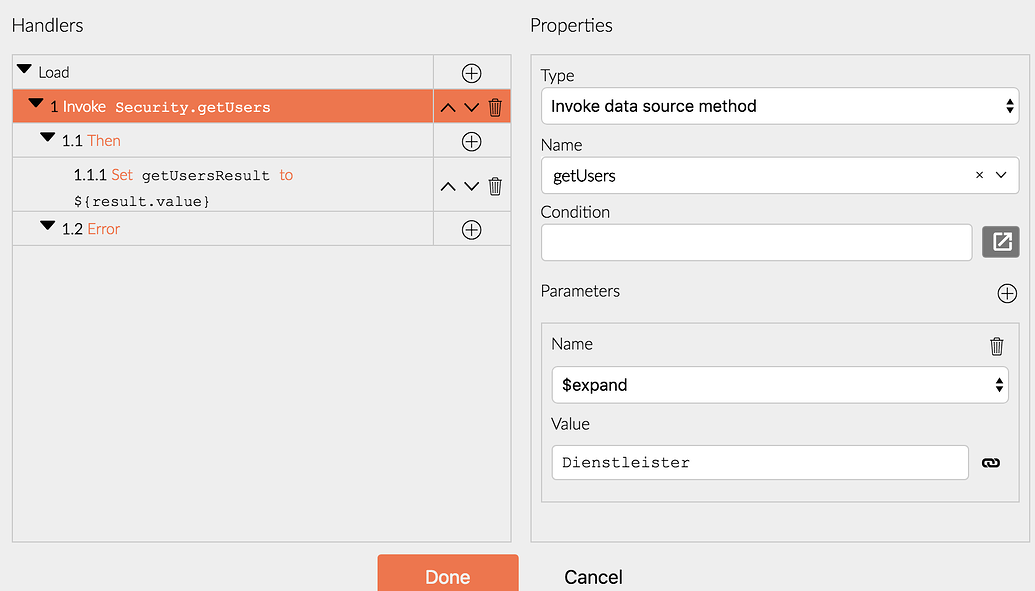Open the Condition expression editor
Viewport: 1035px width, 591px height.
point(1000,241)
